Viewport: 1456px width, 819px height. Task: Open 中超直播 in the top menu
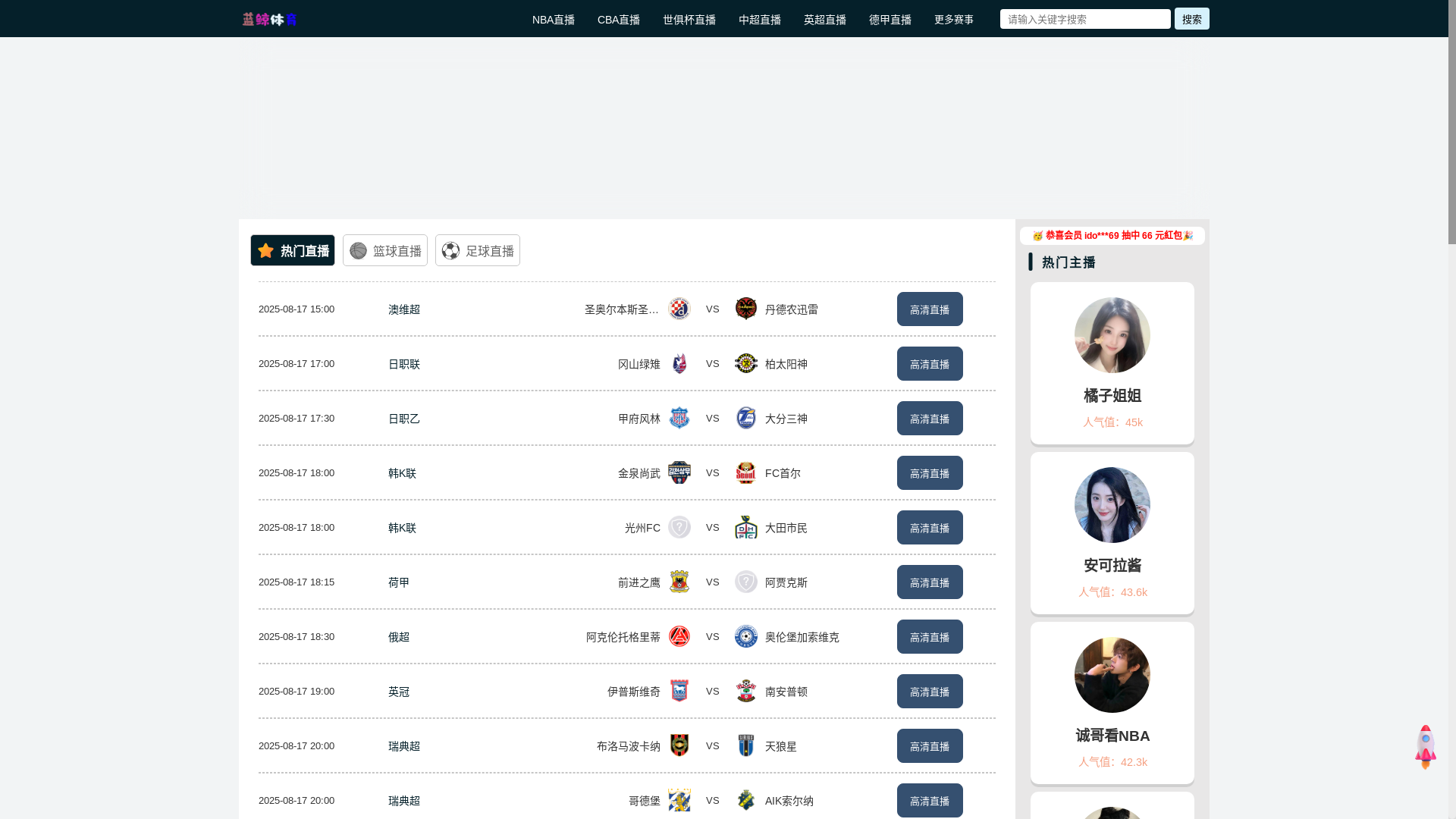760,19
